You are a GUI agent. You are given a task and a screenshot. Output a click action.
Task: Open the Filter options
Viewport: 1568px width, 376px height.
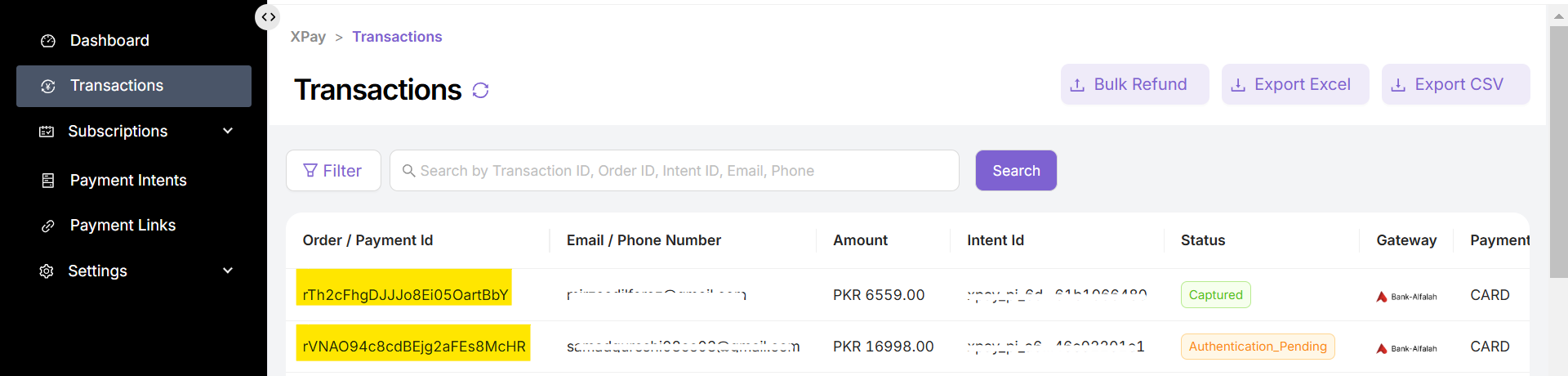pyautogui.click(x=333, y=171)
